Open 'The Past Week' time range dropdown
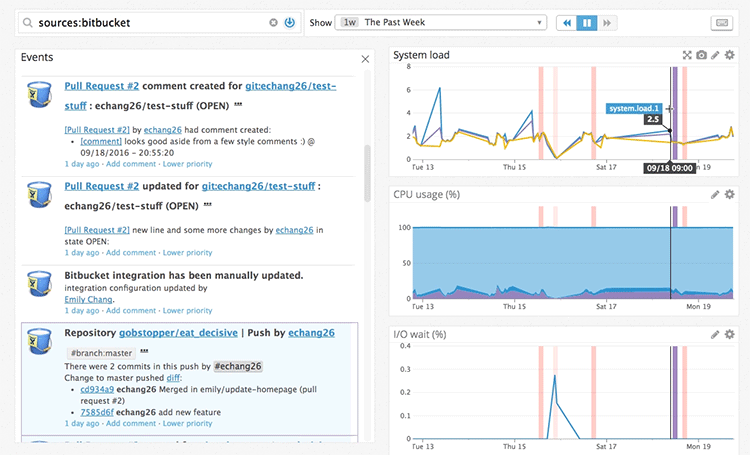 coord(442,22)
